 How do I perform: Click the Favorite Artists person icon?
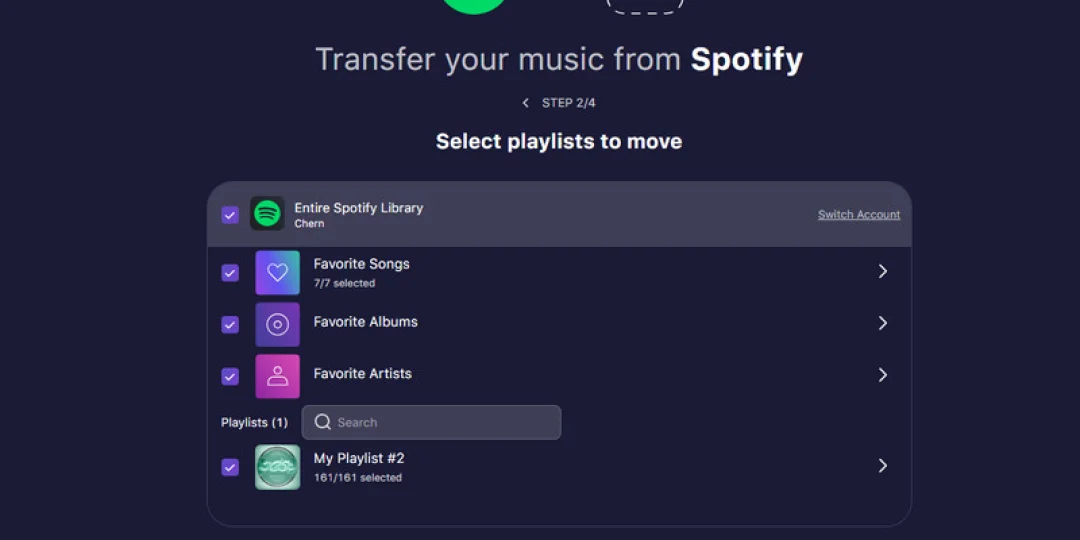tap(277, 376)
